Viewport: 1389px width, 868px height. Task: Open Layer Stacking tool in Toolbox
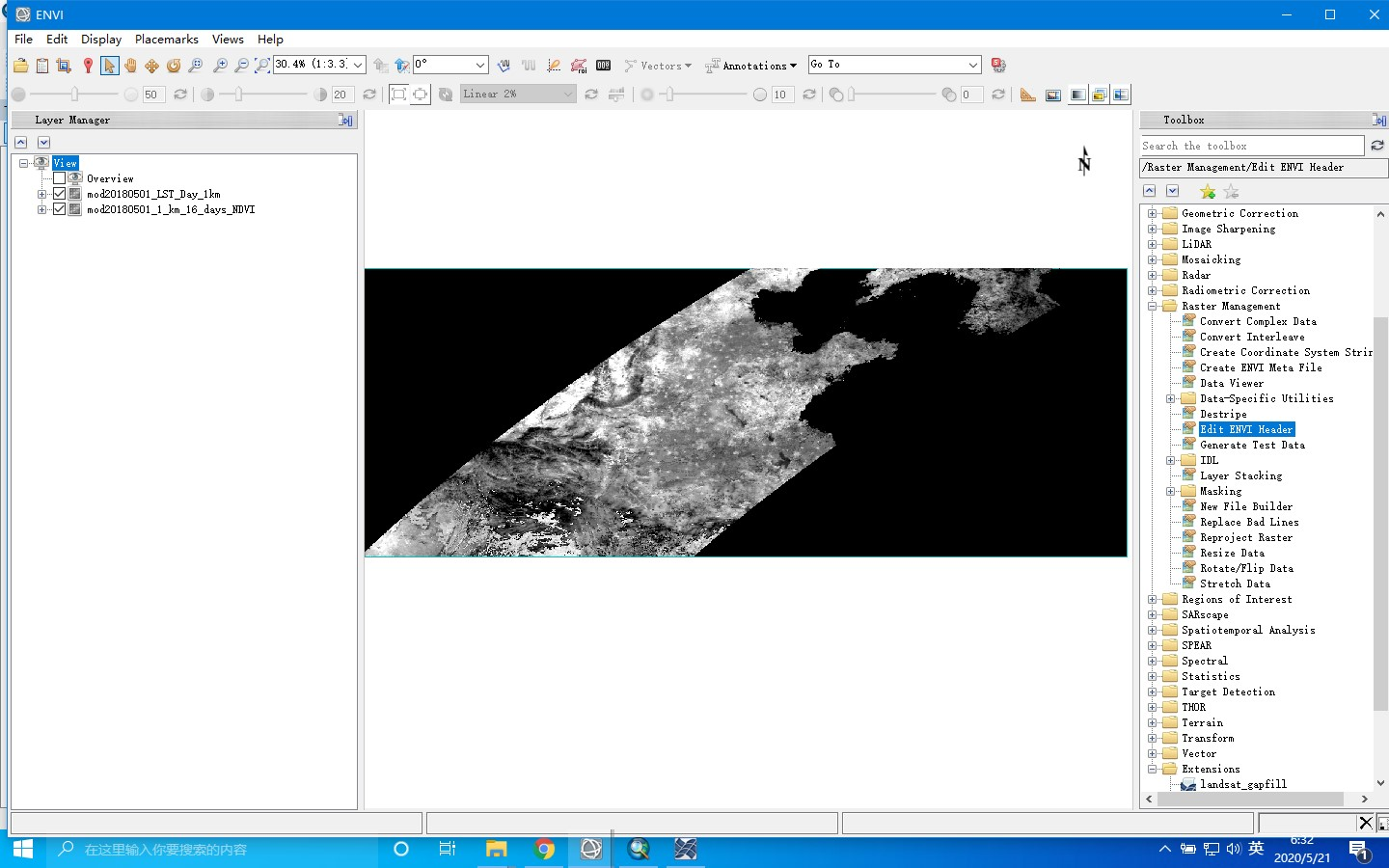1240,475
